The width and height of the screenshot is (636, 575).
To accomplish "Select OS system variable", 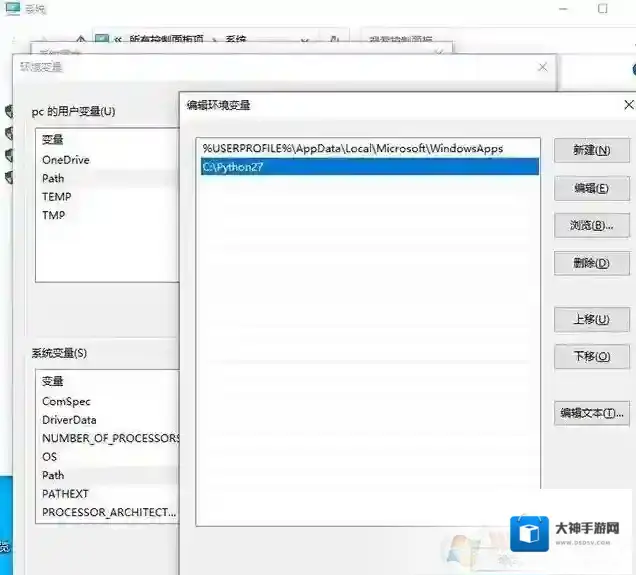I will pyautogui.click(x=49, y=457).
